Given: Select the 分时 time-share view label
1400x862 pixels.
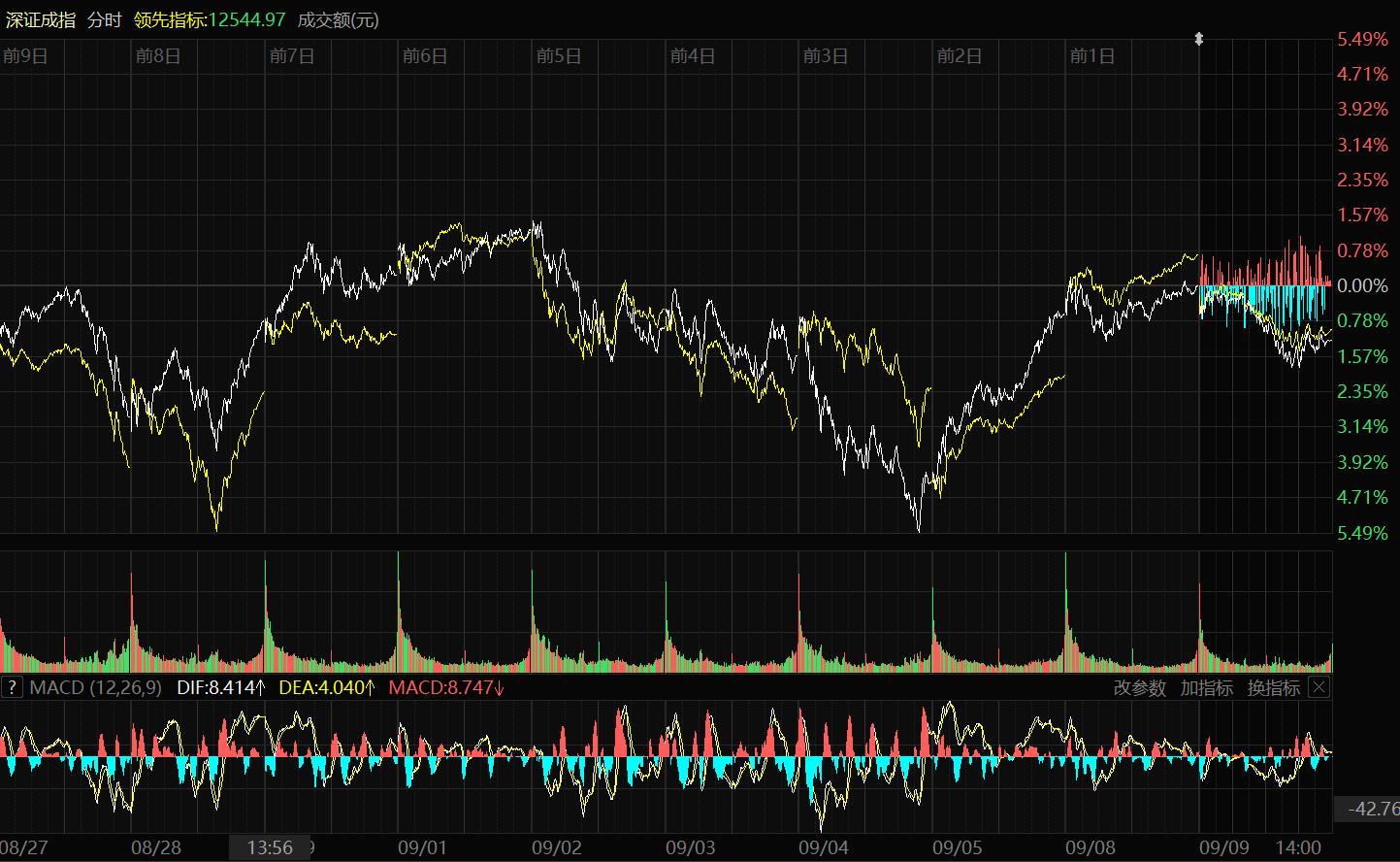Looking at the screenshot, I should [104, 19].
